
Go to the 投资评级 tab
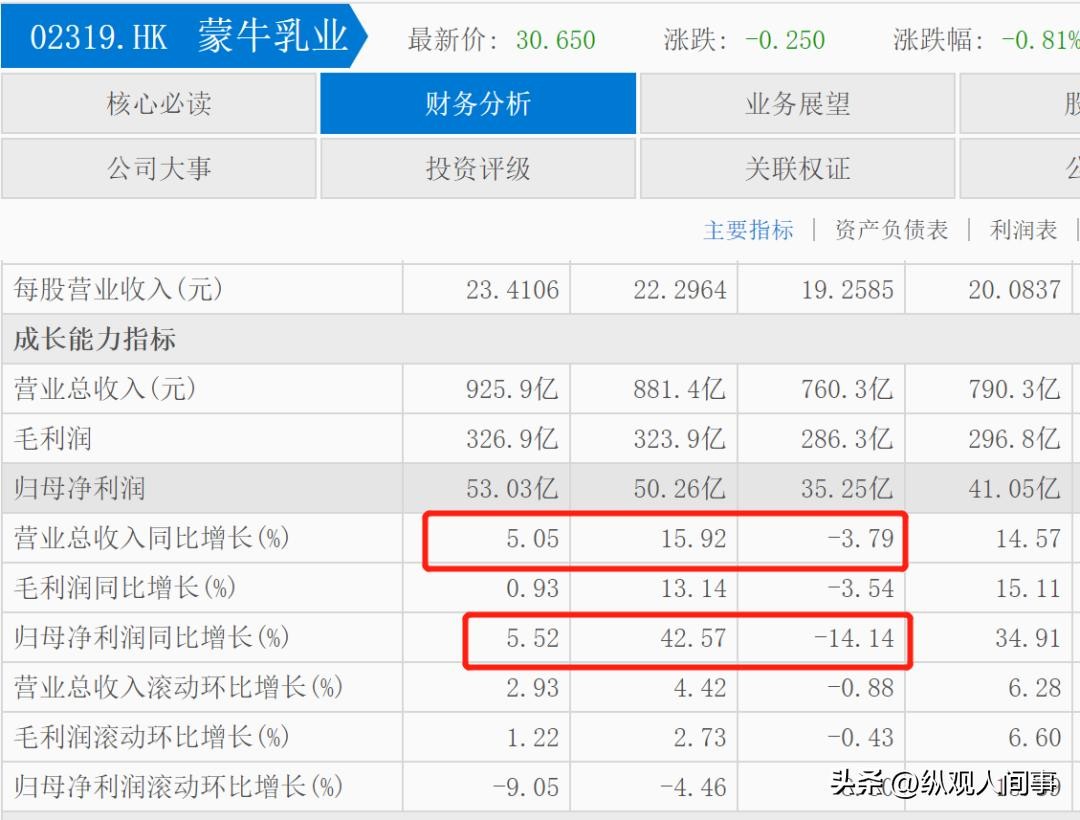coord(478,168)
